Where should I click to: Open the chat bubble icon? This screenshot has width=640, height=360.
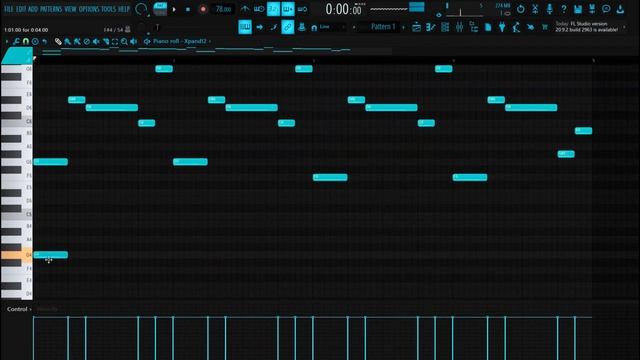[x=606, y=9]
